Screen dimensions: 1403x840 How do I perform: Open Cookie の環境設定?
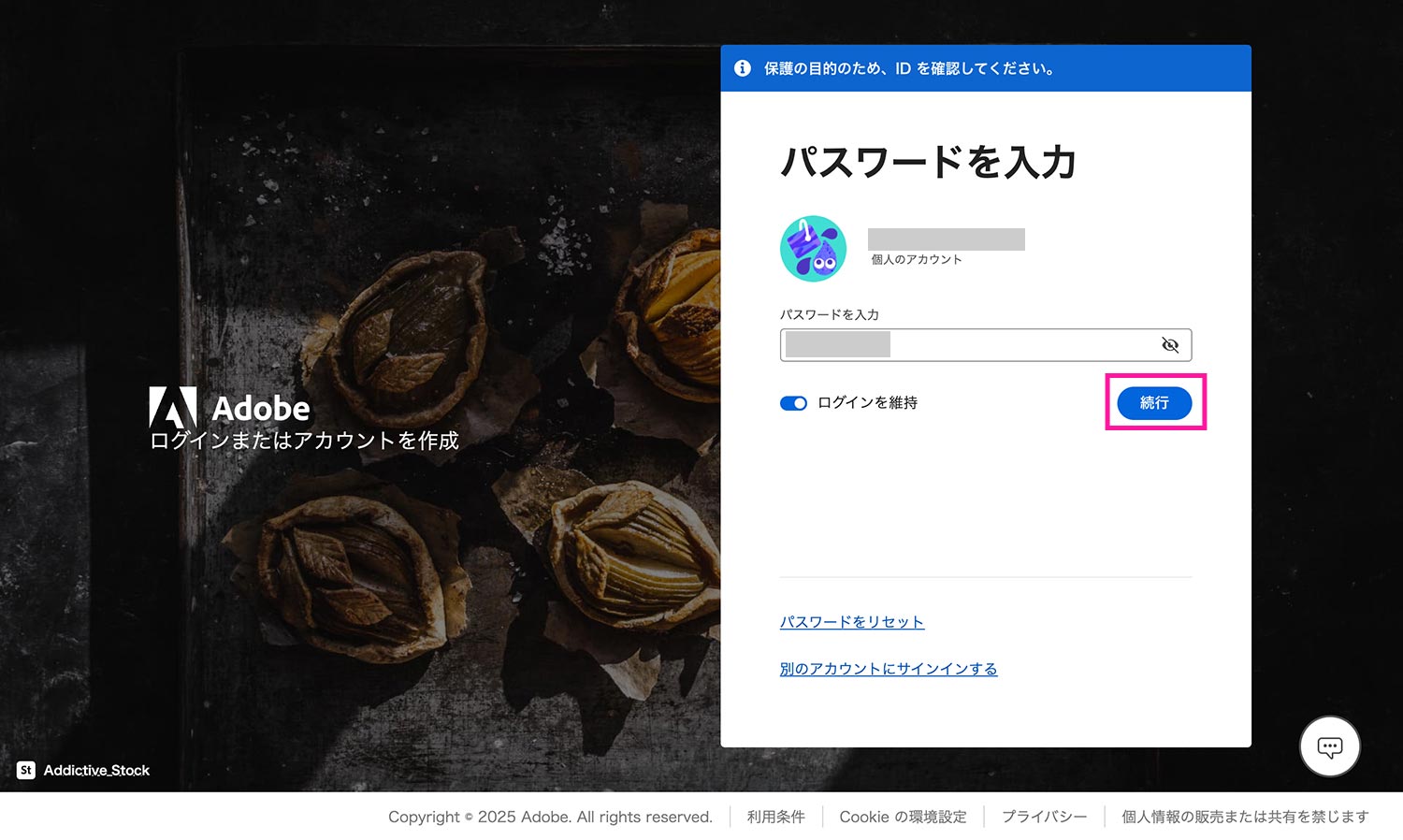click(904, 816)
